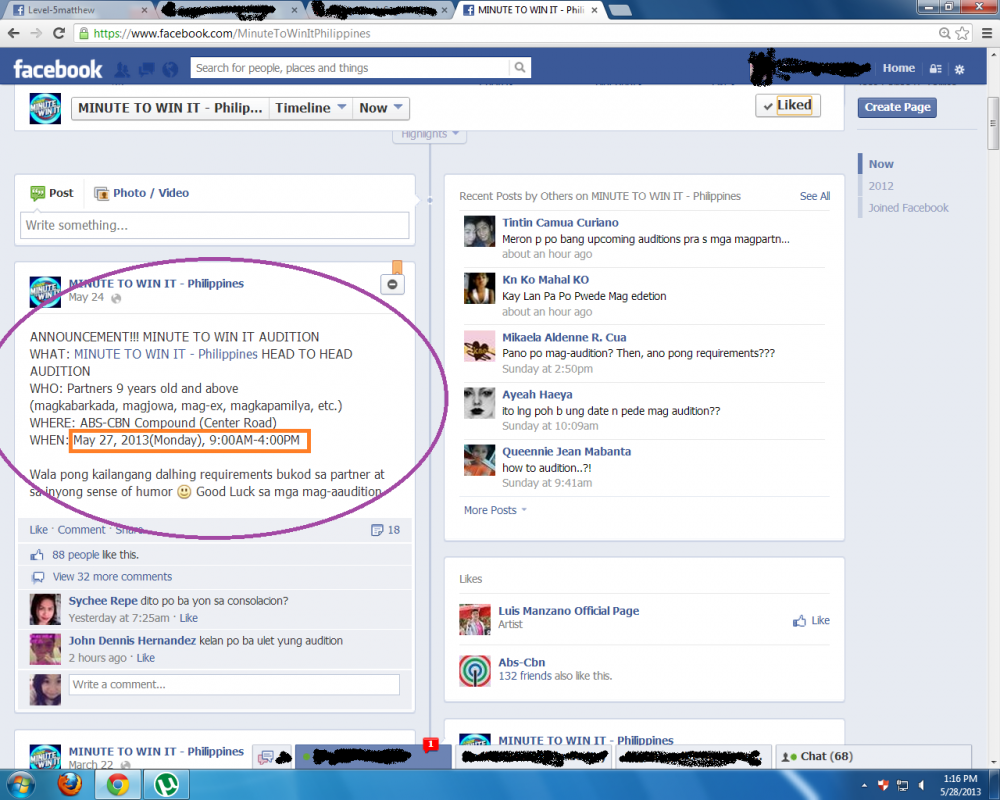Expand the Now dropdown

381,108
